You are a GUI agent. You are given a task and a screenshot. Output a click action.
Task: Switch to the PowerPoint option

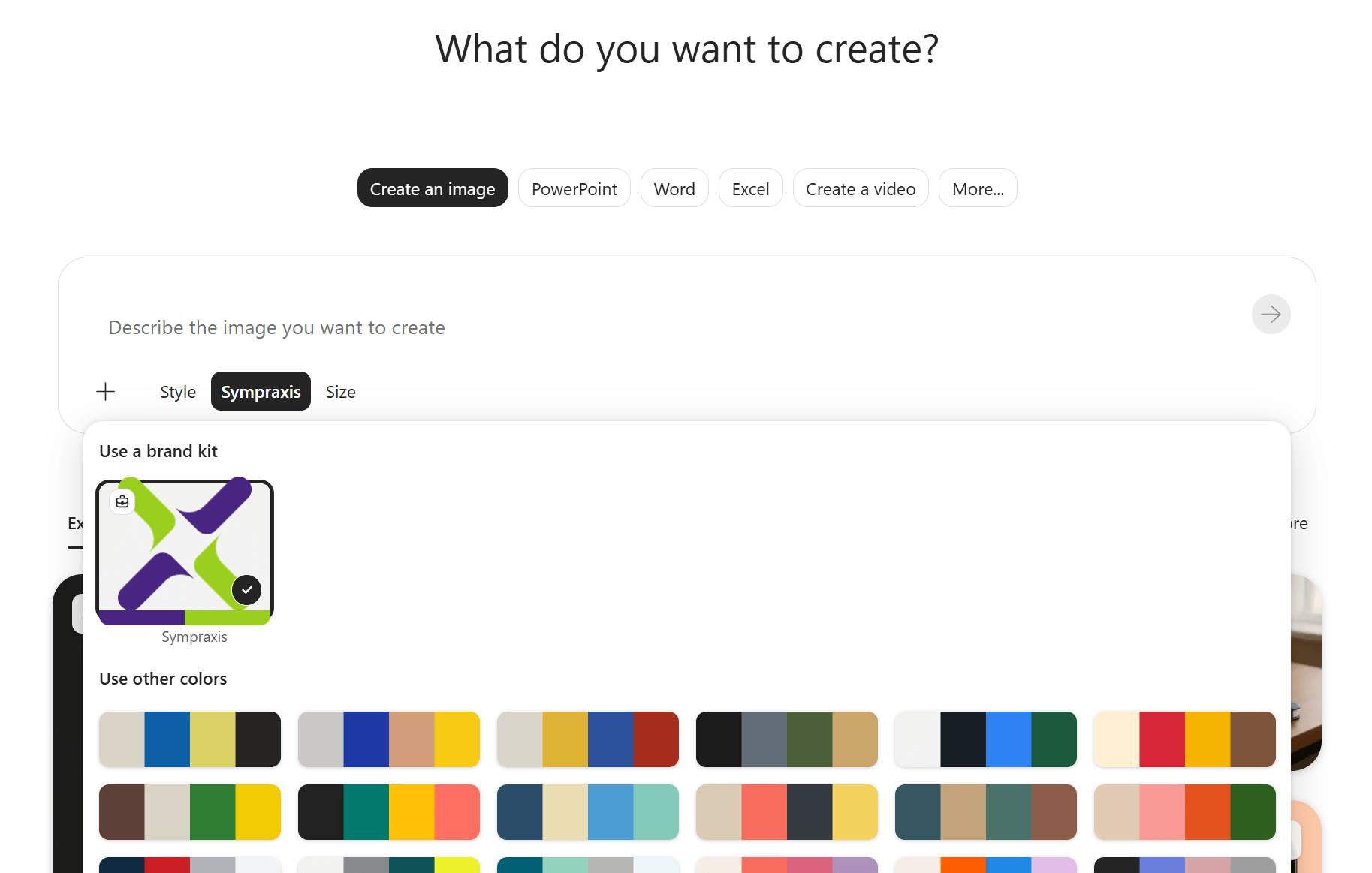pyautogui.click(x=574, y=188)
